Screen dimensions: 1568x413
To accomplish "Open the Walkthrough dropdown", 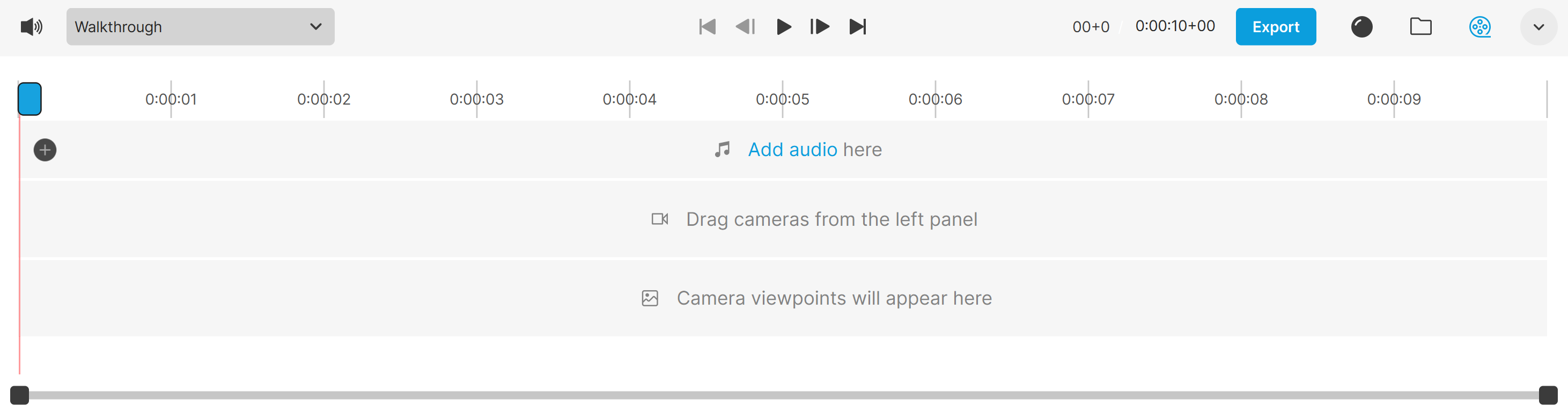I will 200,27.
